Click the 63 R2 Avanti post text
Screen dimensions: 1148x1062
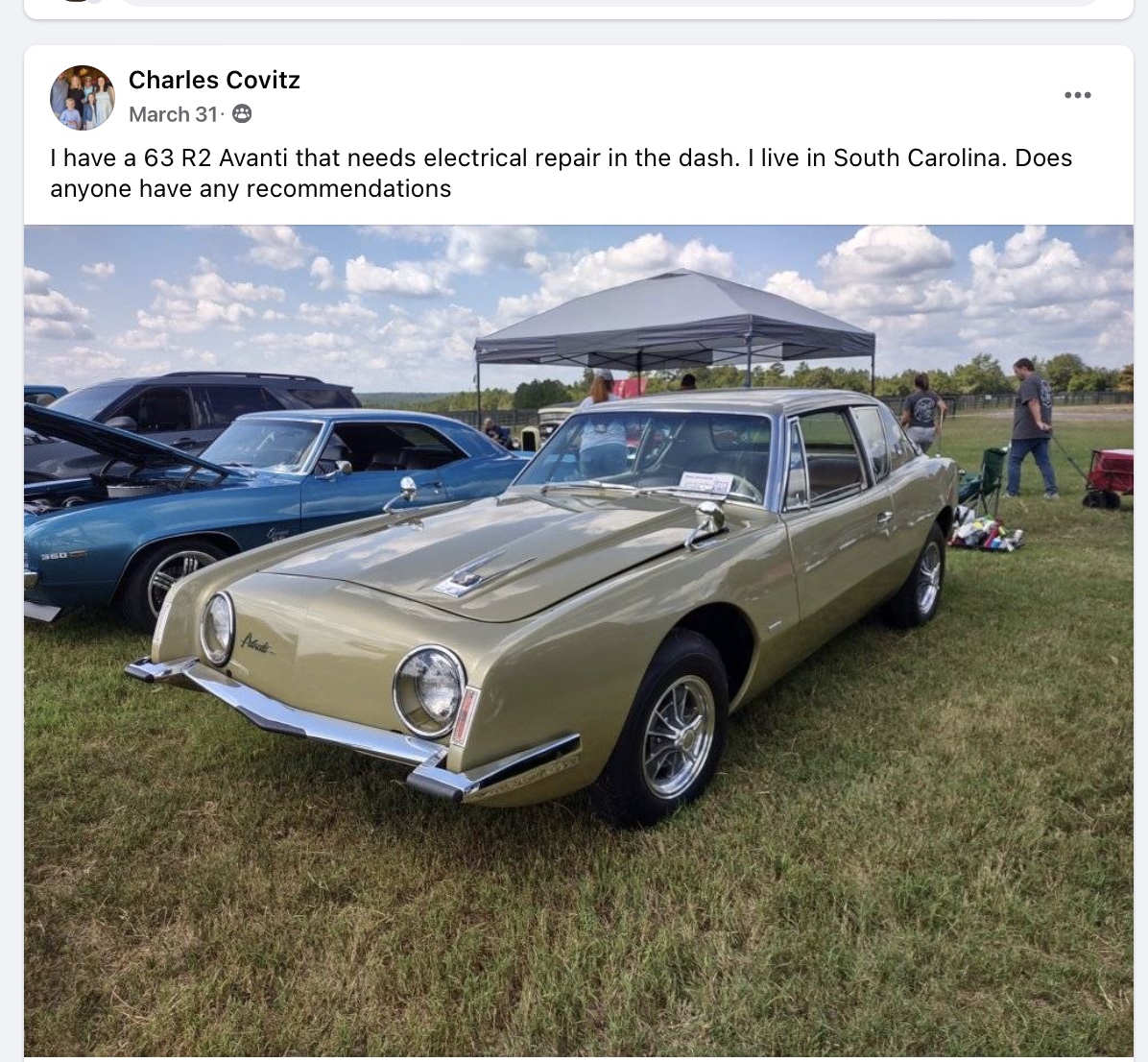561,173
